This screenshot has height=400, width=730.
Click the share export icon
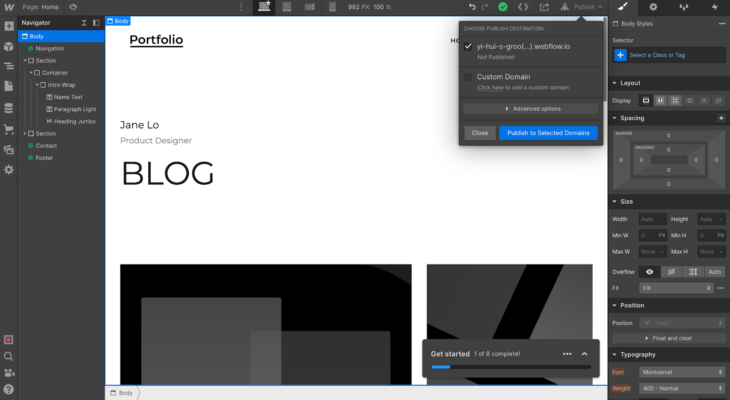(x=544, y=7)
